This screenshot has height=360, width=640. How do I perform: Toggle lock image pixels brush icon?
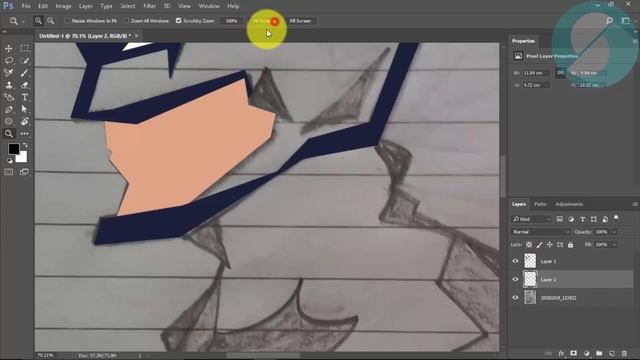540,244
